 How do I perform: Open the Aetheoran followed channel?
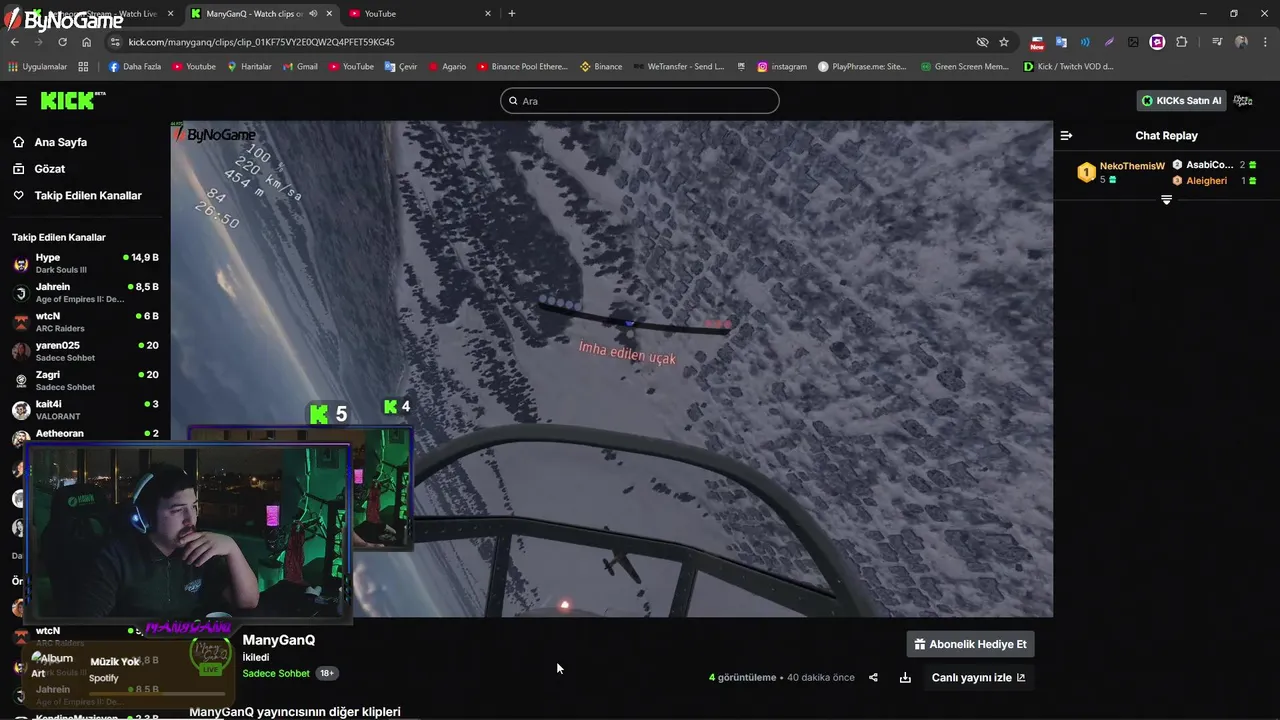click(x=85, y=434)
